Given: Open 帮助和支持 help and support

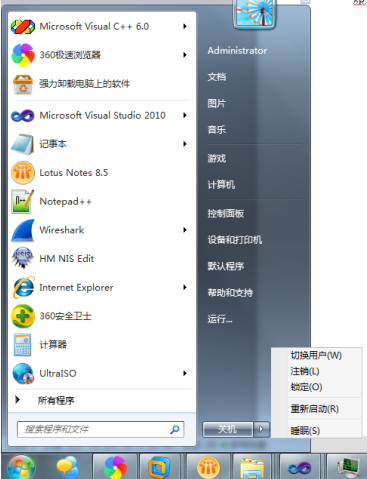Looking at the screenshot, I should click(230, 293).
